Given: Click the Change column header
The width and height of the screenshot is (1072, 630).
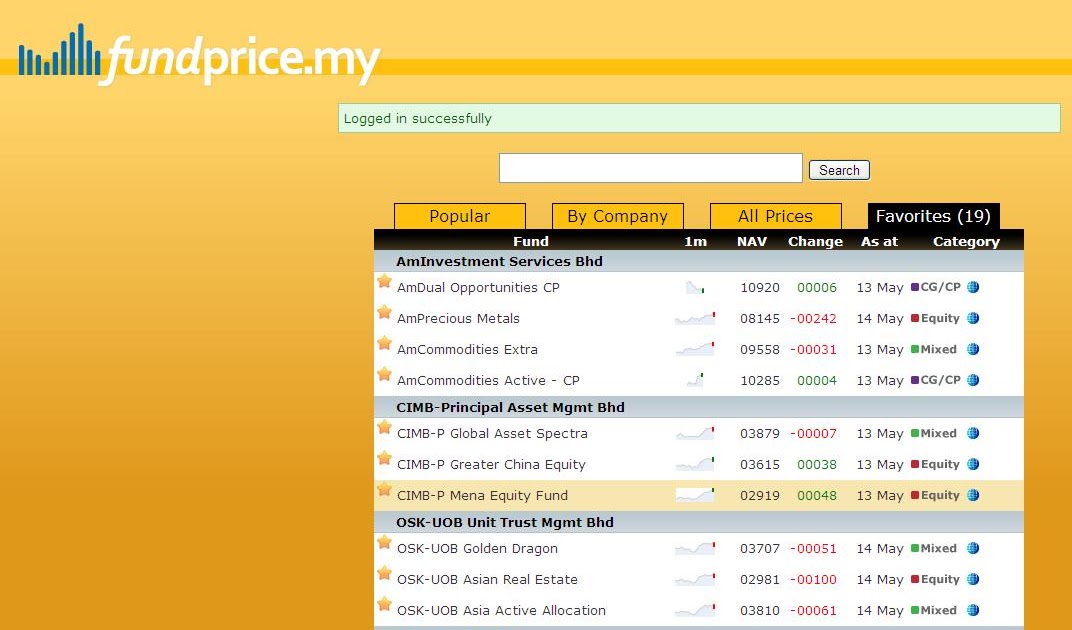Looking at the screenshot, I should coord(815,241).
